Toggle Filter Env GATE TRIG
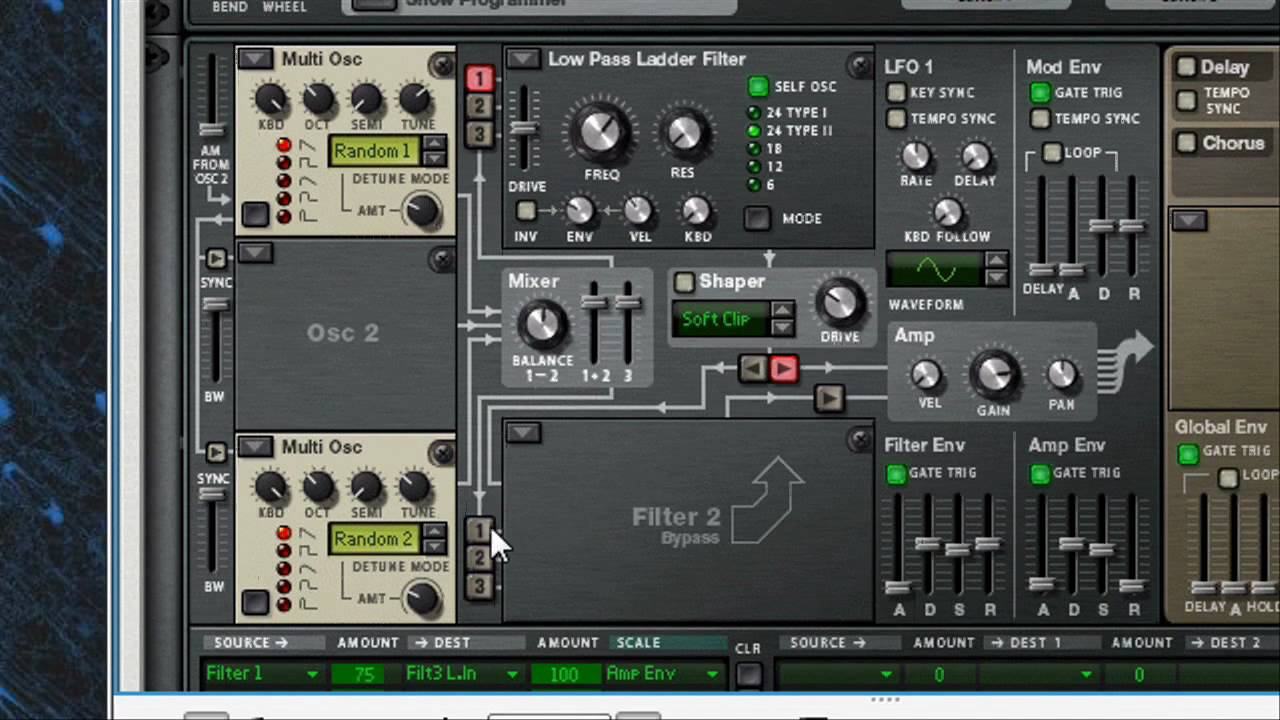 tap(896, 474)
